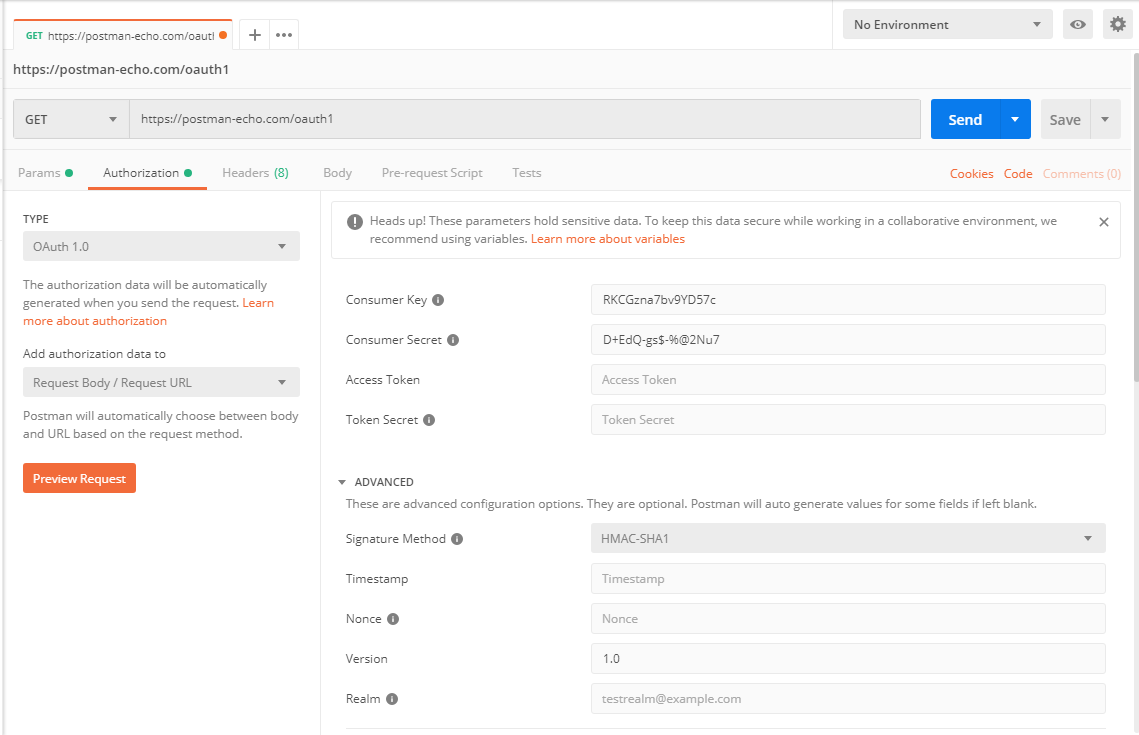The height and width of the screenshot is (735, 1139).
Task: Open Send button dropdown arrow
Action: click(x=1015, y=119)
